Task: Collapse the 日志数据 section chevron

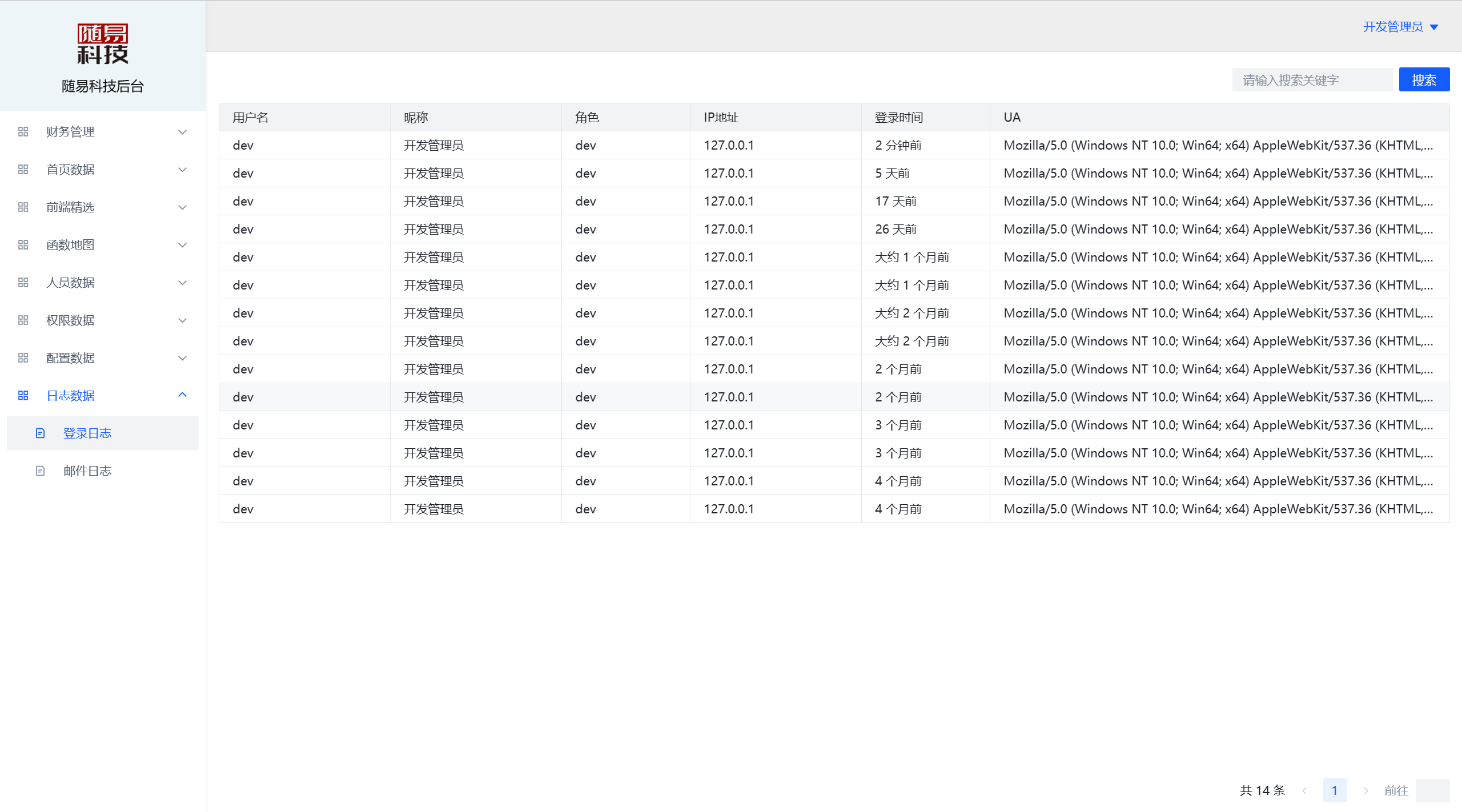Action: [x=182, y=395]
